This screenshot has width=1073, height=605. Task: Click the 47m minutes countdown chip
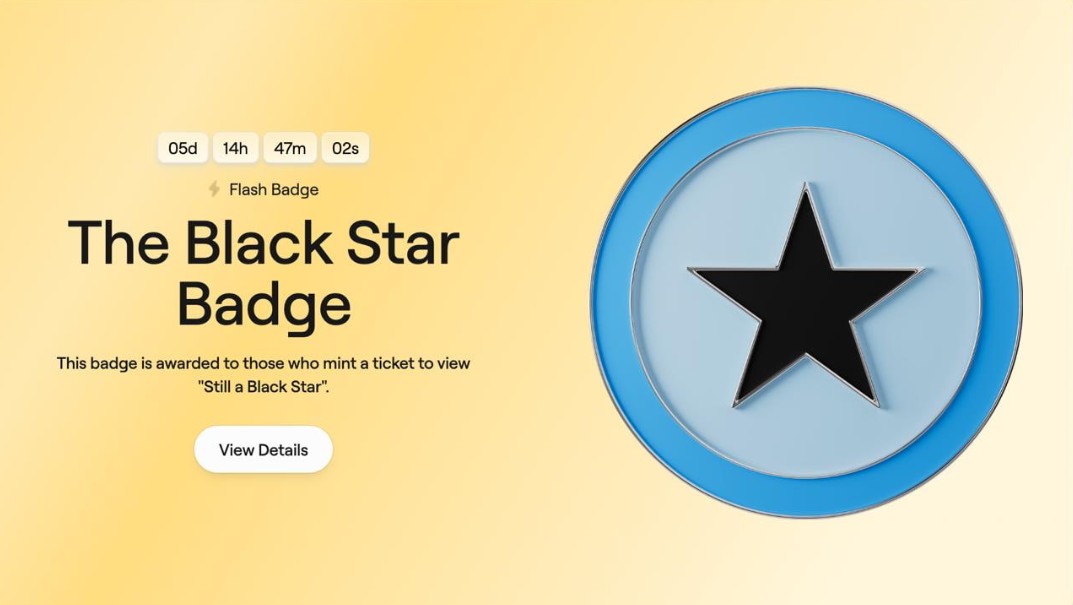[x=290, y=148]
